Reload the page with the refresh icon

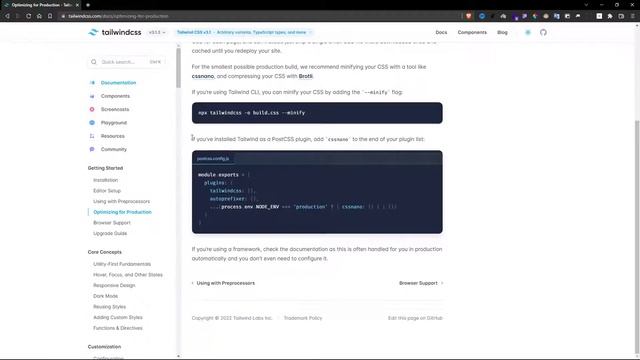click(29, 16)
